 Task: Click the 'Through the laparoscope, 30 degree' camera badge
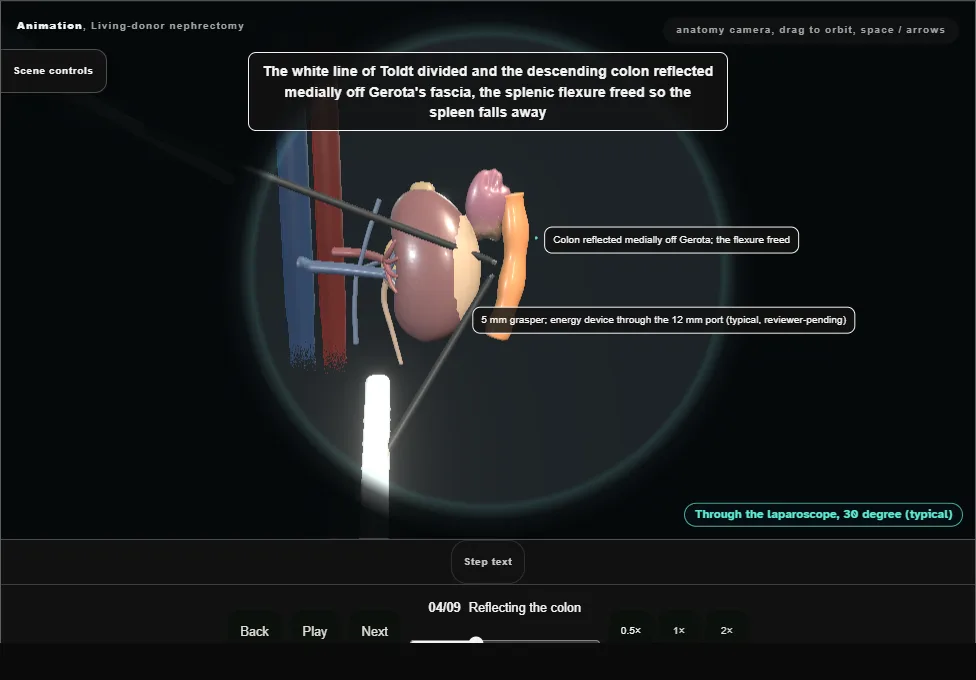(824, 514)
